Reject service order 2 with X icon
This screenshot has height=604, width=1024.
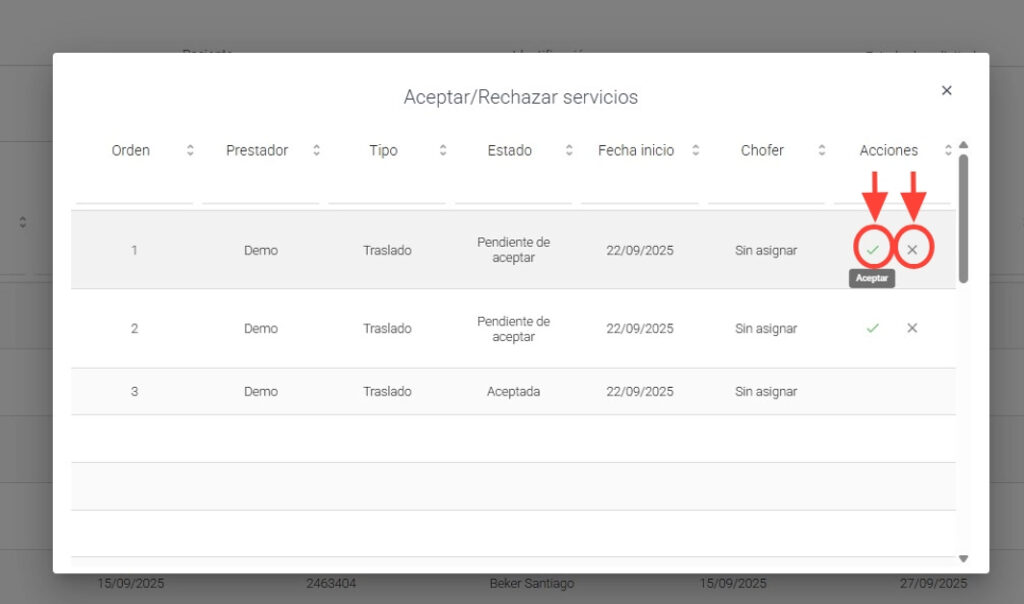912,328
